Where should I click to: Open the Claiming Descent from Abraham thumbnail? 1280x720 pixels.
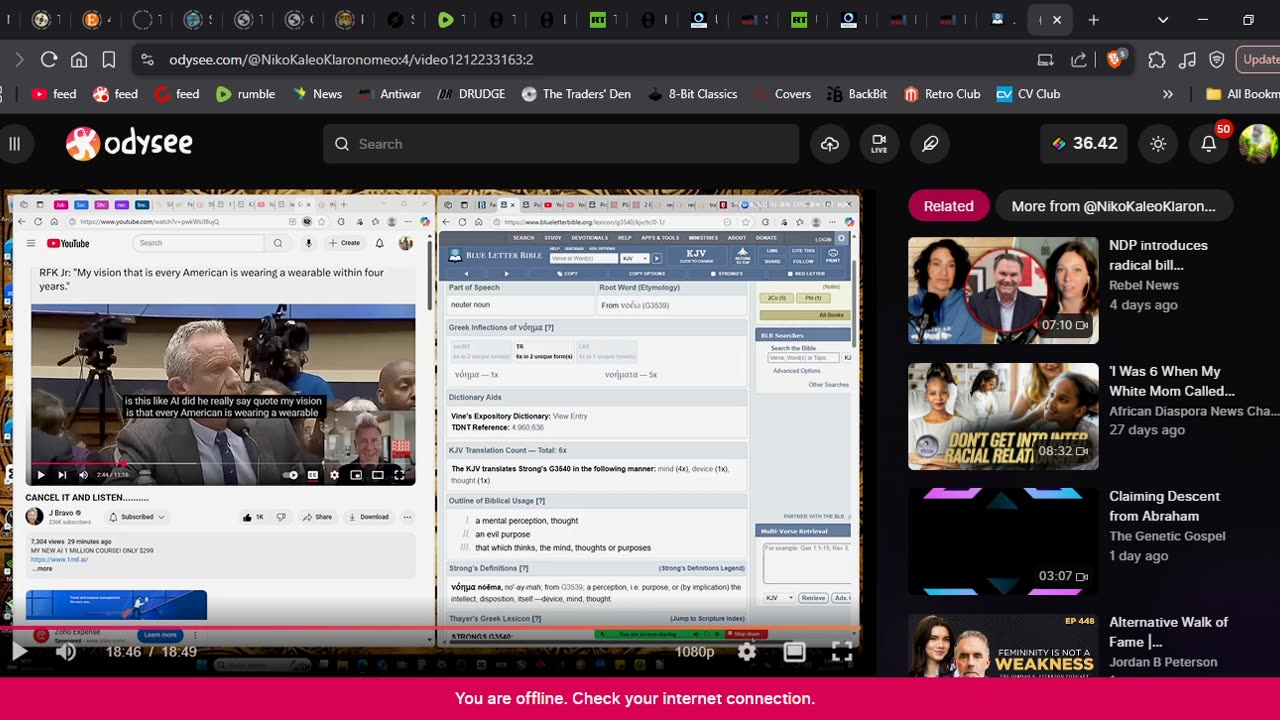[1003, 541]
